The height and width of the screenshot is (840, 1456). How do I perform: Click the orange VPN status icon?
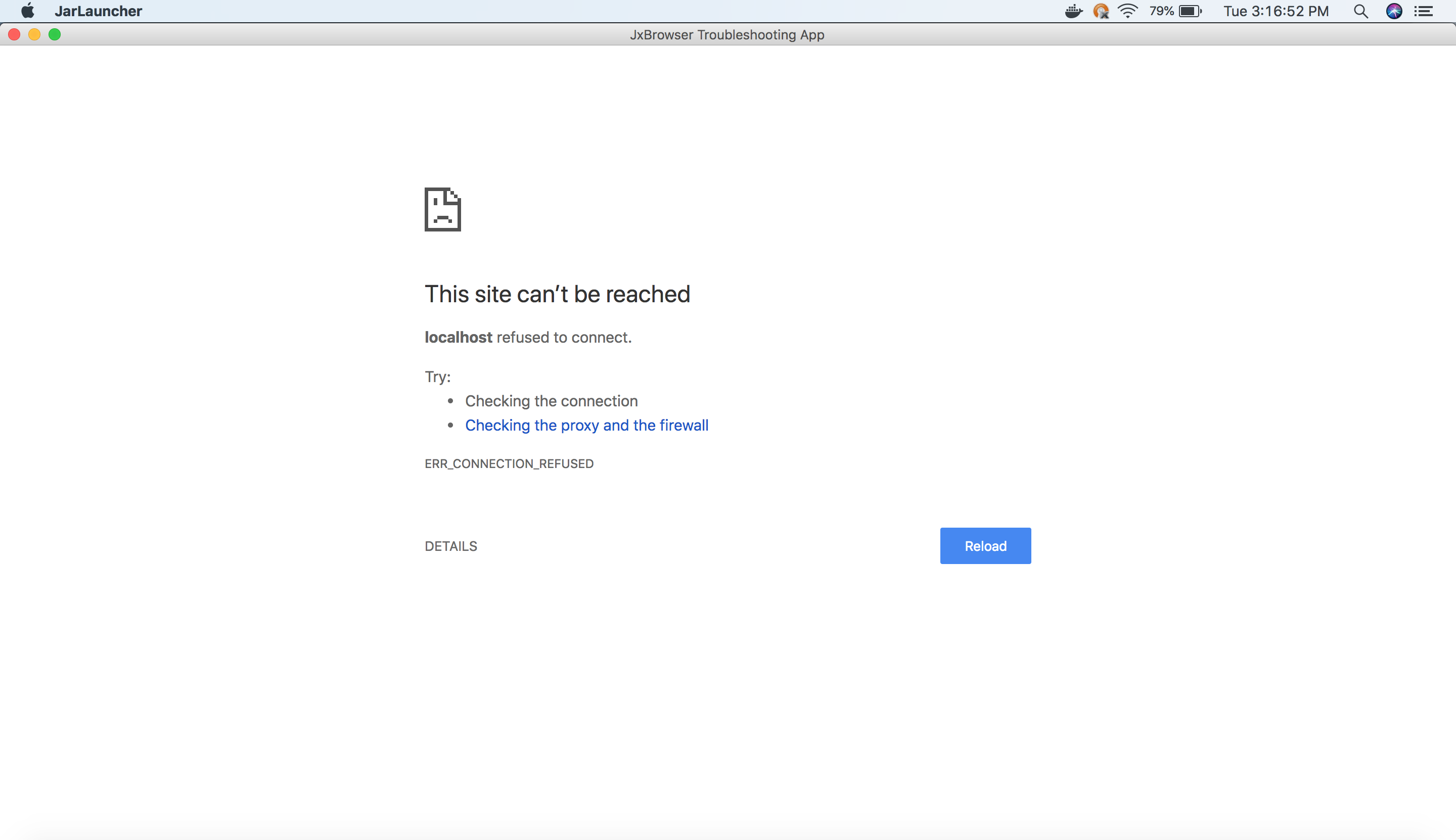[1101, 11]
